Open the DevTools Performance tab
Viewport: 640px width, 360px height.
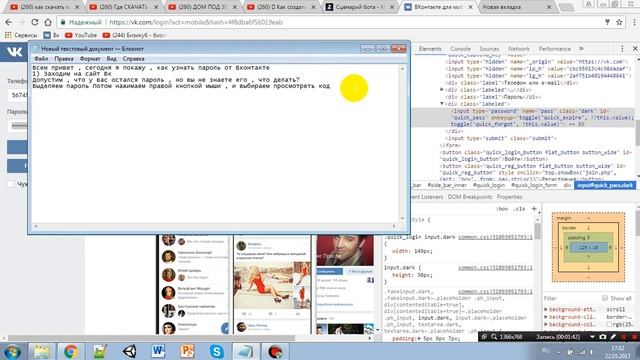(x=555, y=49)
